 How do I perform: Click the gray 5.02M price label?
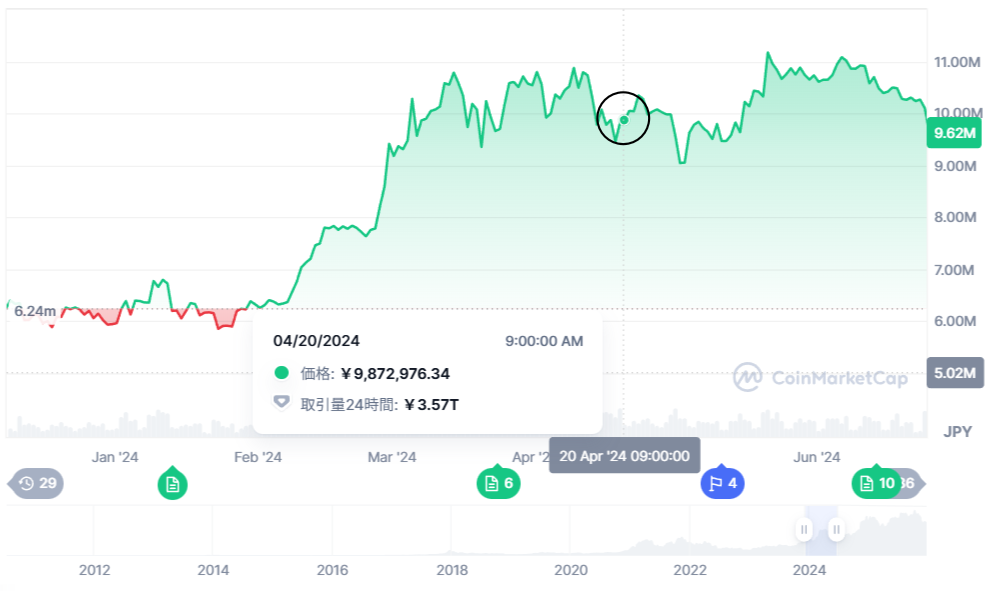[x=954, y=373]
